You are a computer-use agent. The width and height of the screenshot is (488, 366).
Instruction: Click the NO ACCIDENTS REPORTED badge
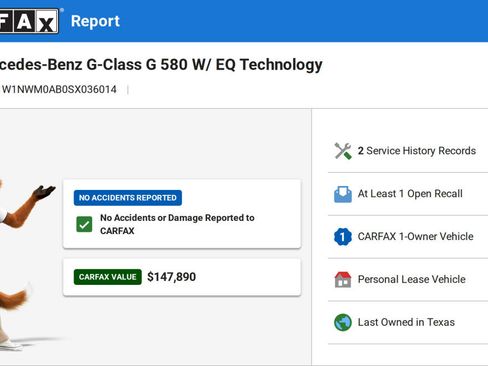[x=128, y=198]
